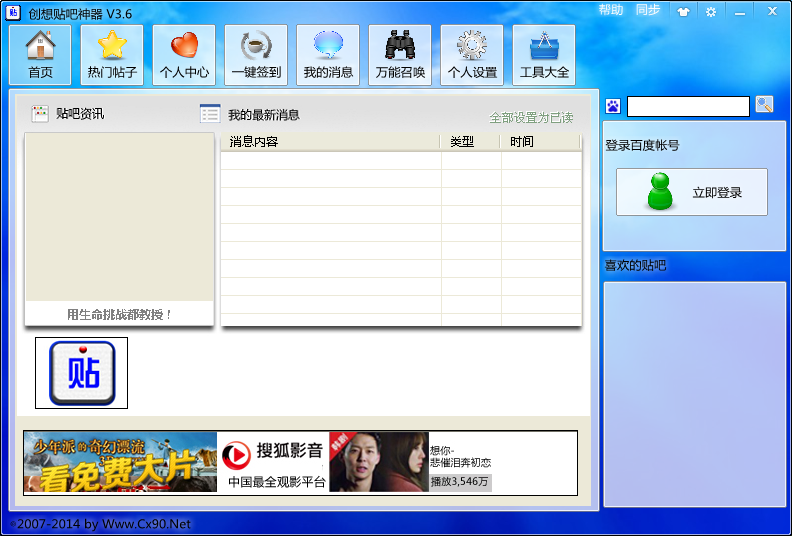The image size is (792, 536).
Task: Click 全部设置为已读 link
Action: (x=531, y=118)
